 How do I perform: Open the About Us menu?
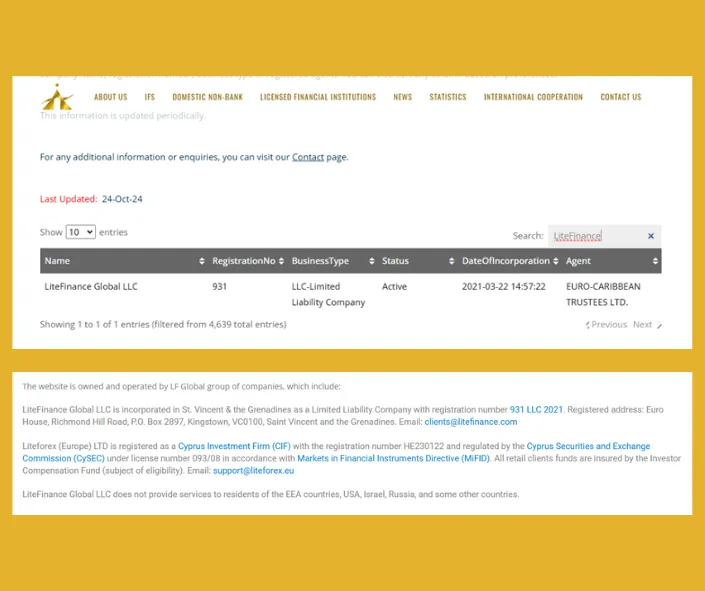(x=111, y=97)
